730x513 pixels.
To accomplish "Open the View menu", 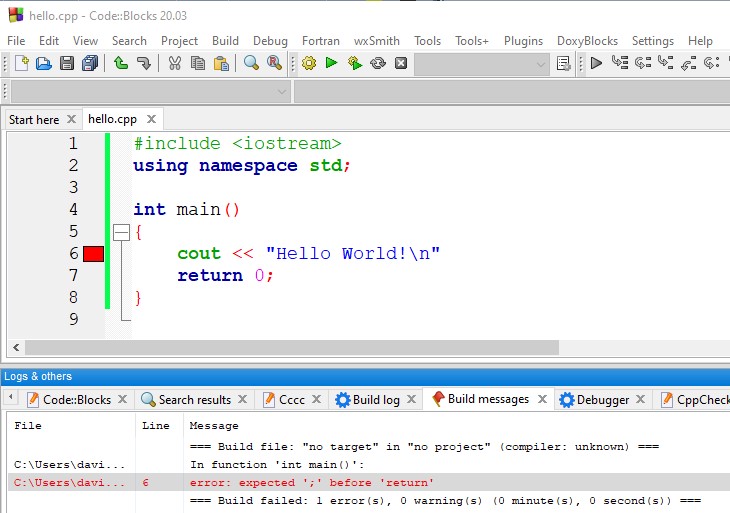I will pos(85,41).
